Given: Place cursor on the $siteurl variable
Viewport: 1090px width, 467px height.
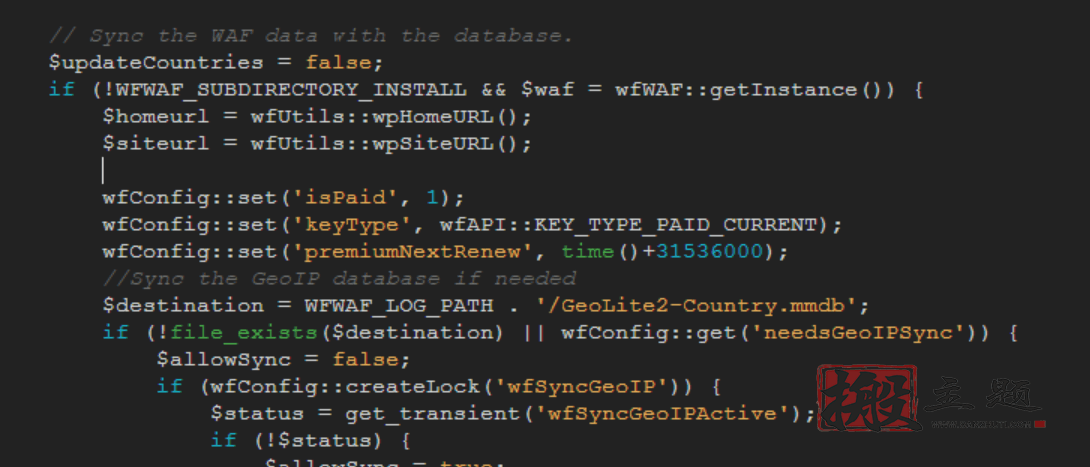Looking at the screenshot, I should coord(149,144).
